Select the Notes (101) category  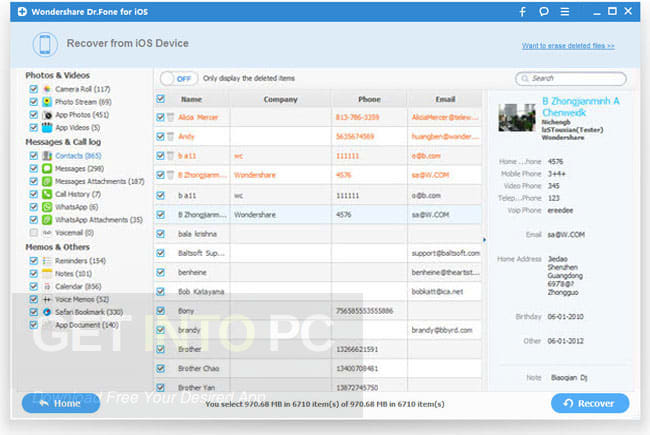pos(73,273)
